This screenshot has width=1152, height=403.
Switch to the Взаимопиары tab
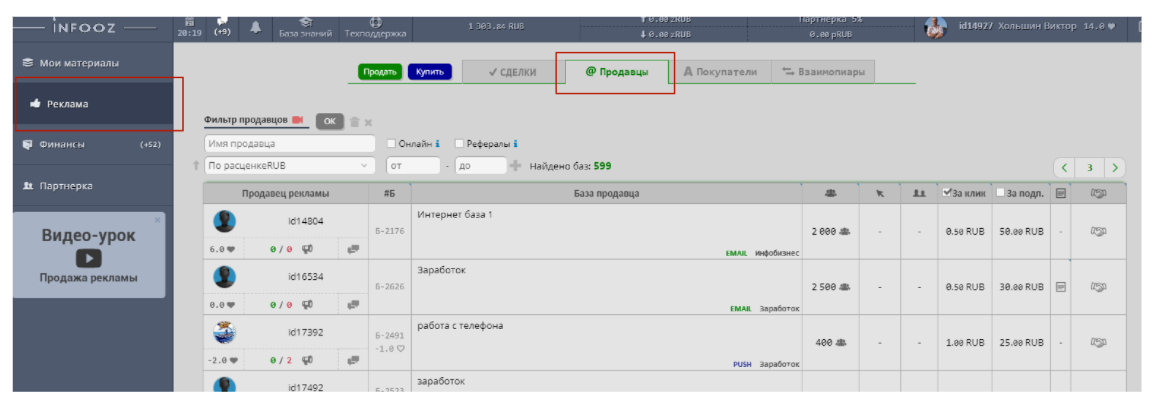(x=822, y=72)
